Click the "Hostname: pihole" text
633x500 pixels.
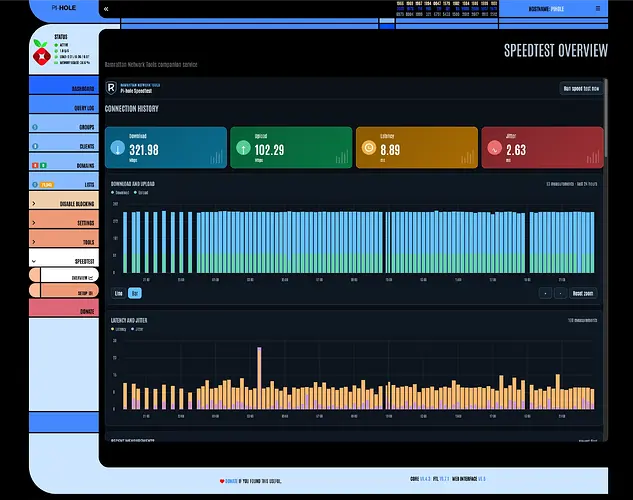[546, 9]
